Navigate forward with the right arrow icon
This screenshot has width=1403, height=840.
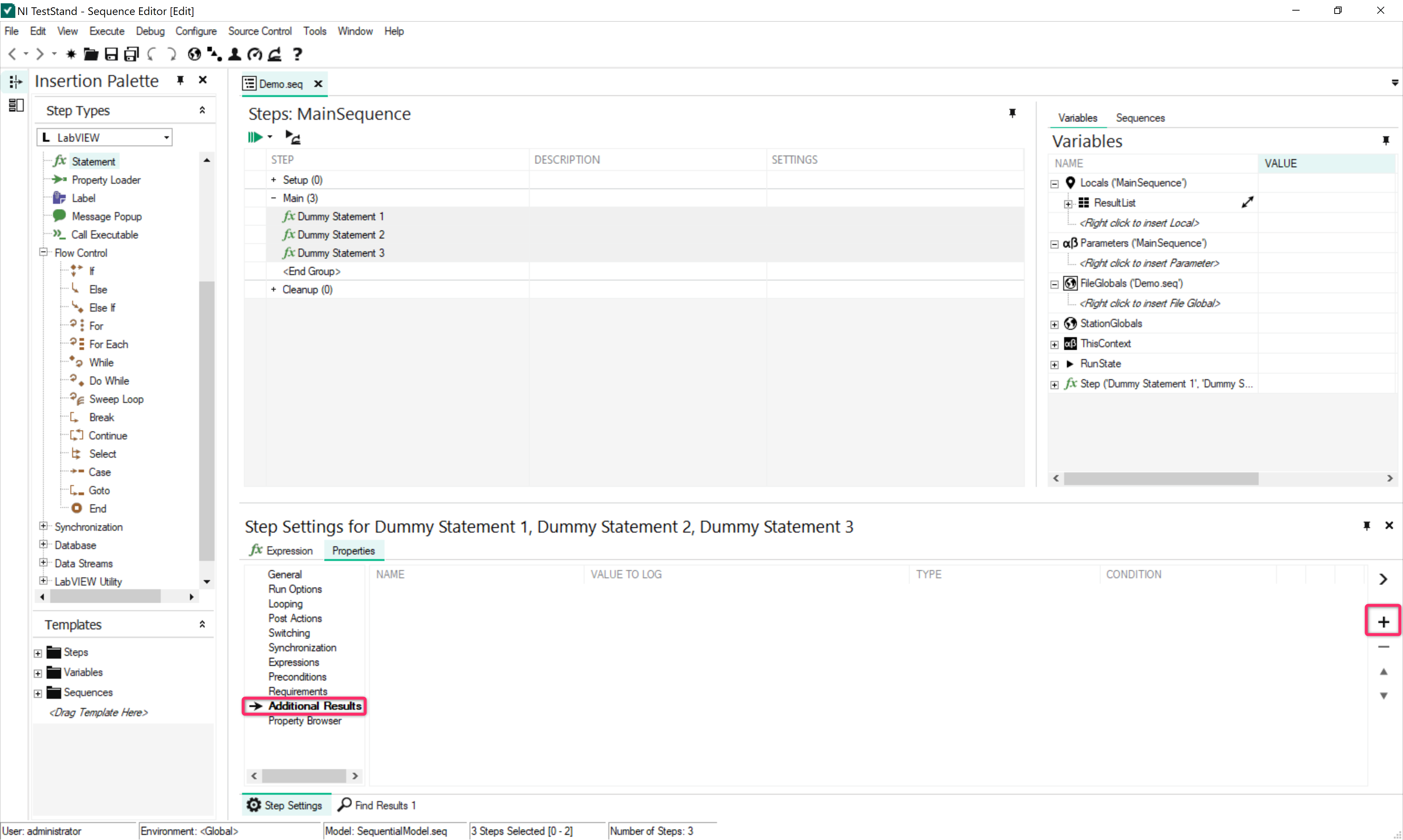tap(39, 54)
